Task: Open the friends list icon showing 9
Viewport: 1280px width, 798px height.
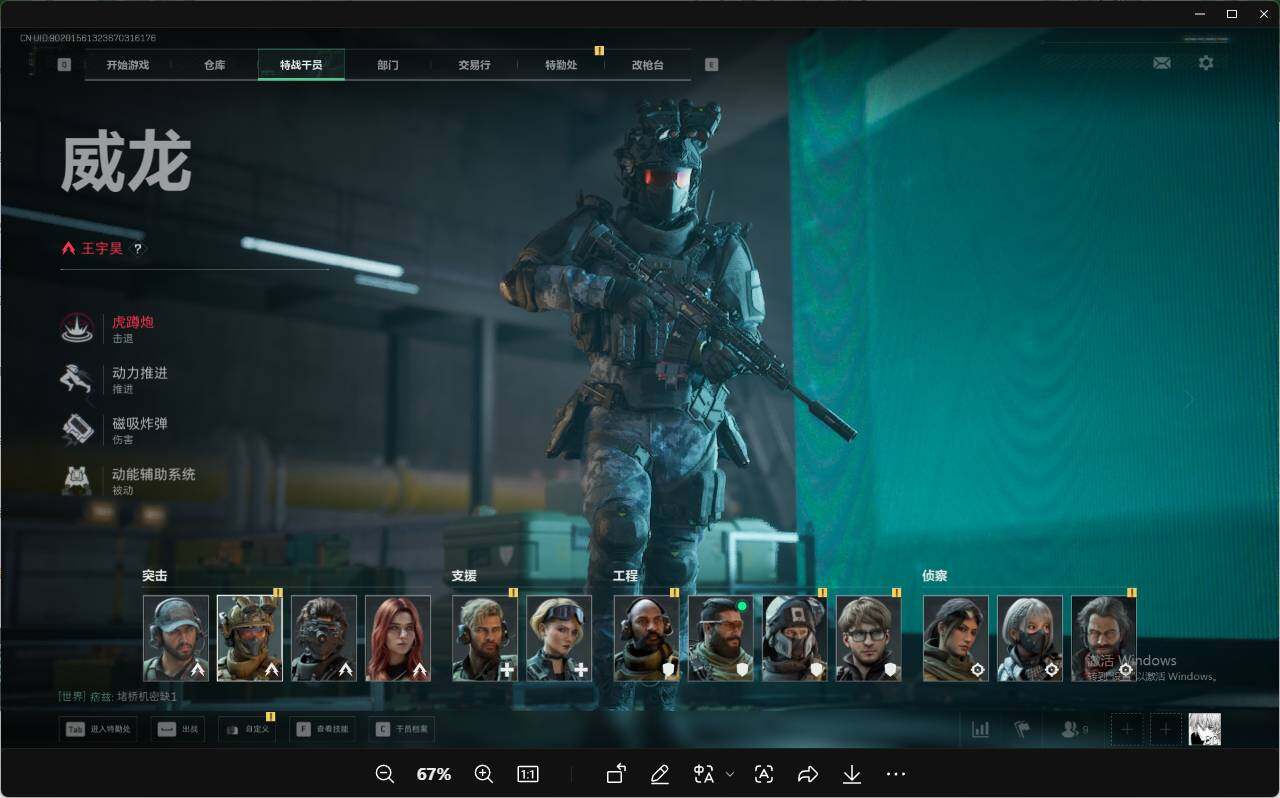Action: pos(1074,730)
